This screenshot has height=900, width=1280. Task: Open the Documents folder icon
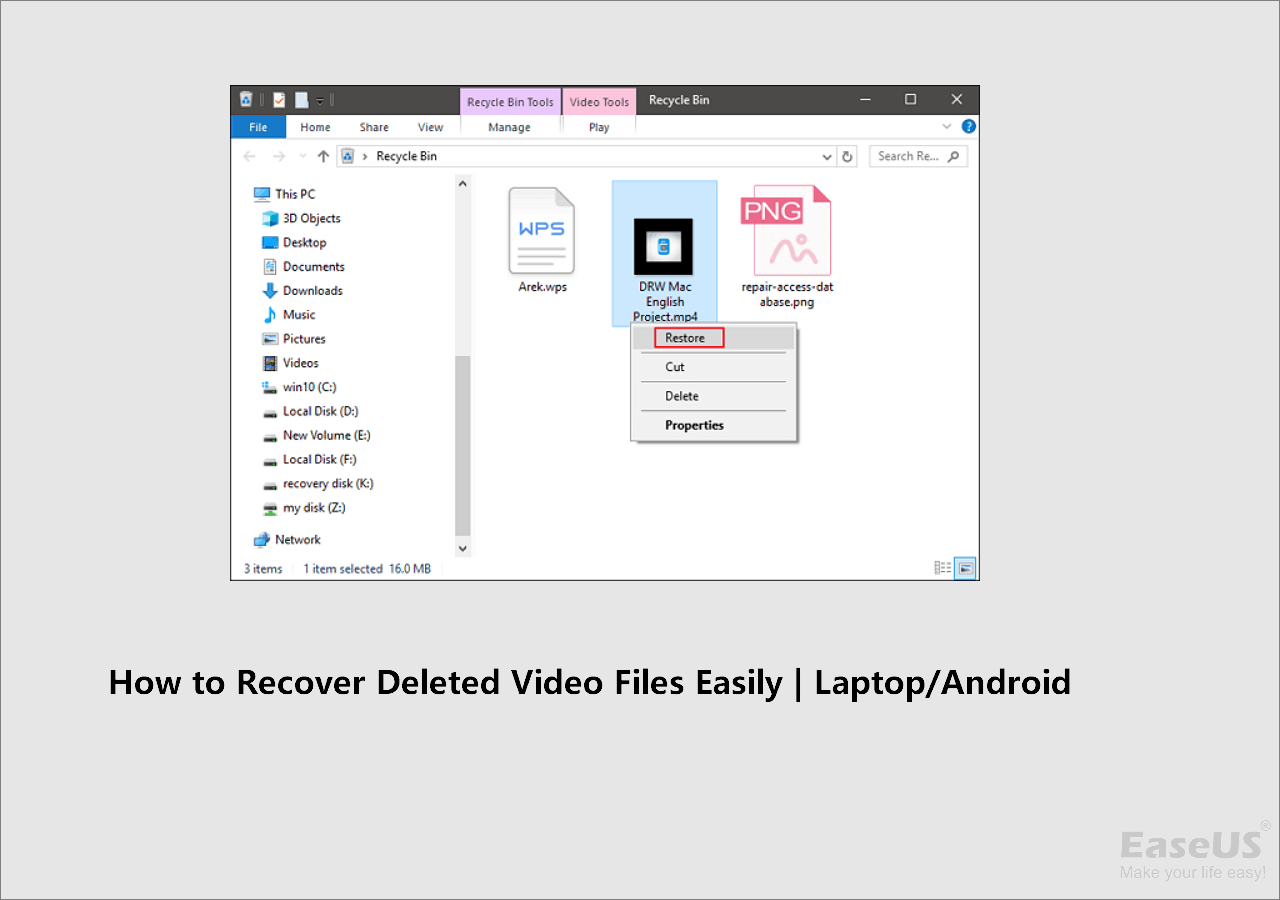coord(270,267)
